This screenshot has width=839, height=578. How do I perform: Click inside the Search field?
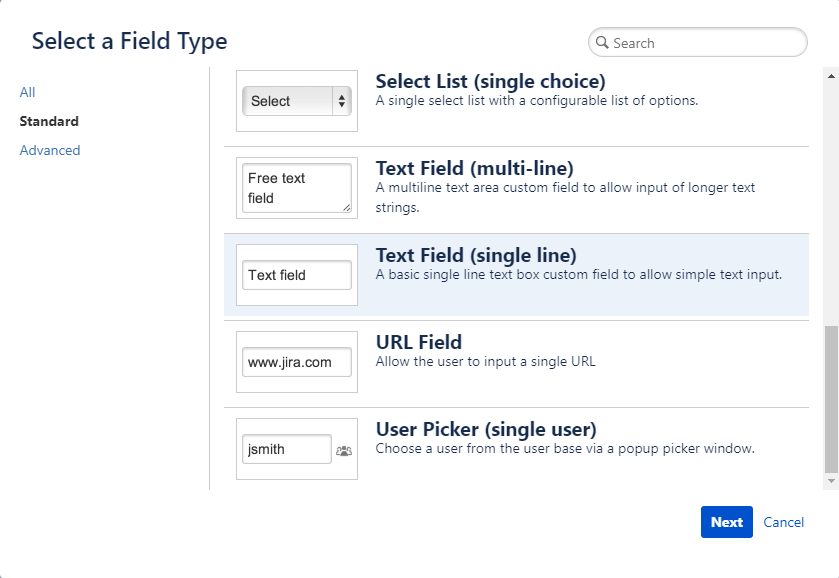(700, 42)
